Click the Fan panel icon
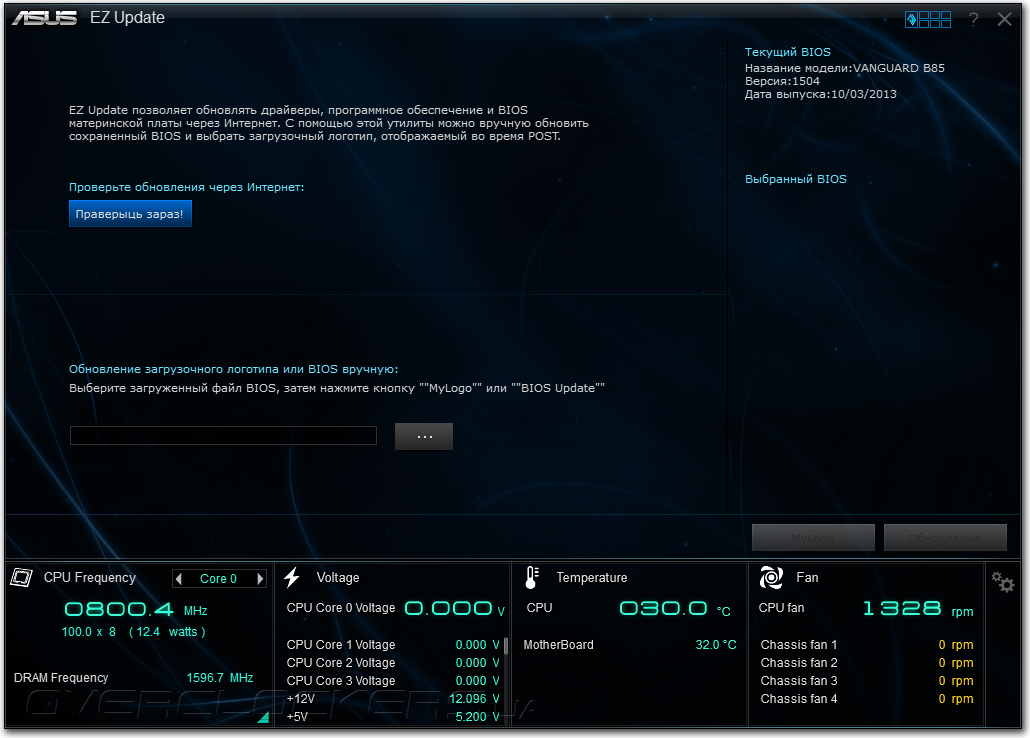 pos(771,577)
